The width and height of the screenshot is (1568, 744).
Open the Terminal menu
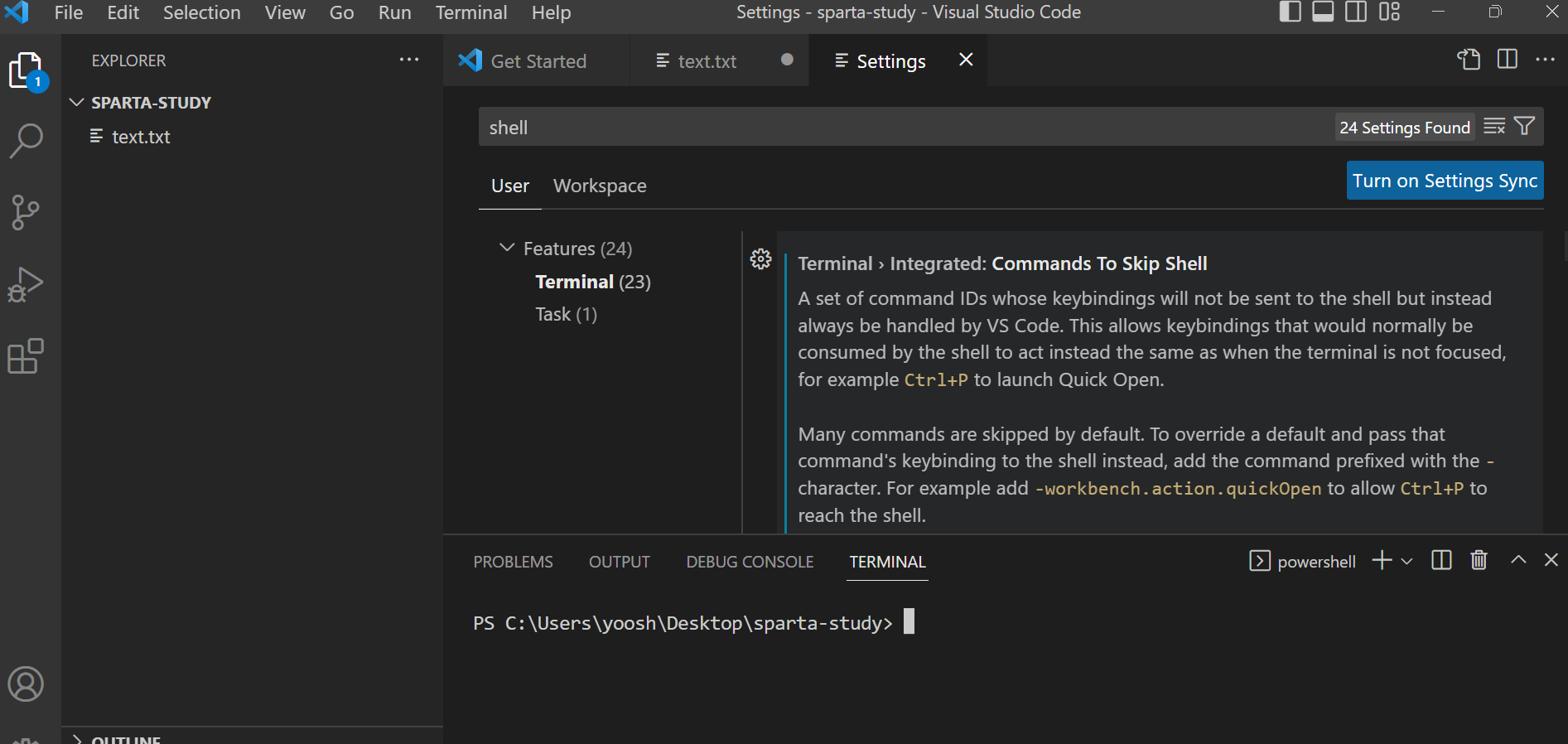coord(471,12)
